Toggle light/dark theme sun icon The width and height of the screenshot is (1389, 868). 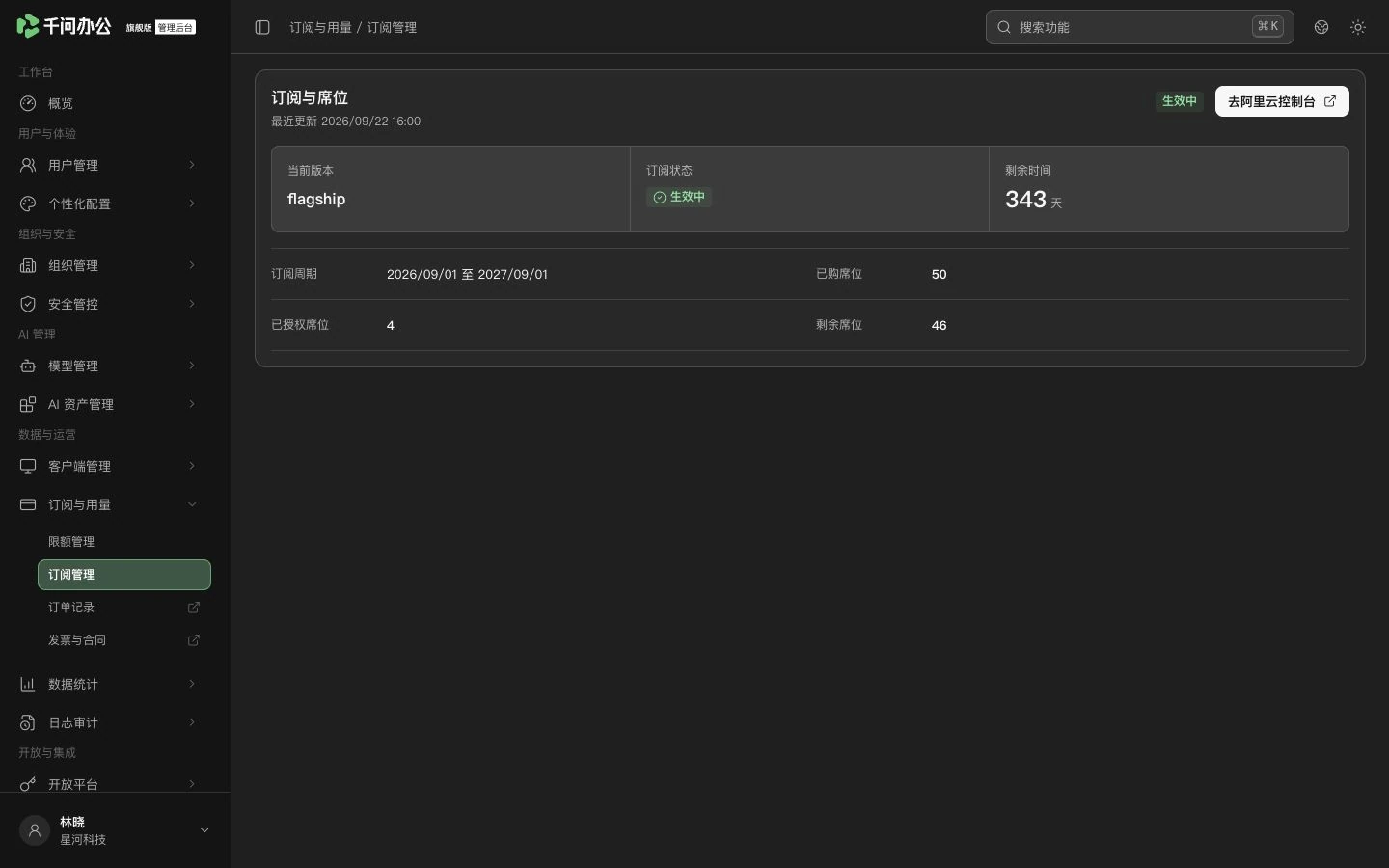[x=1358, y=27]
